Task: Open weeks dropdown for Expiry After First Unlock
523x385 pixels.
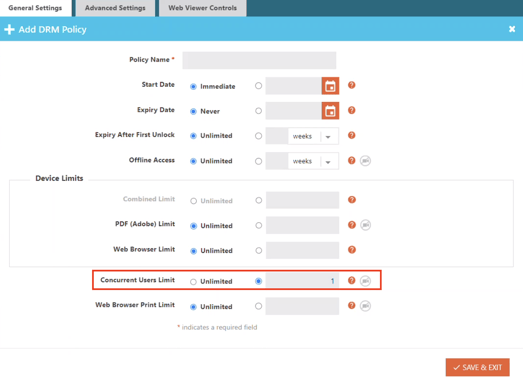Action: [313, 136]
